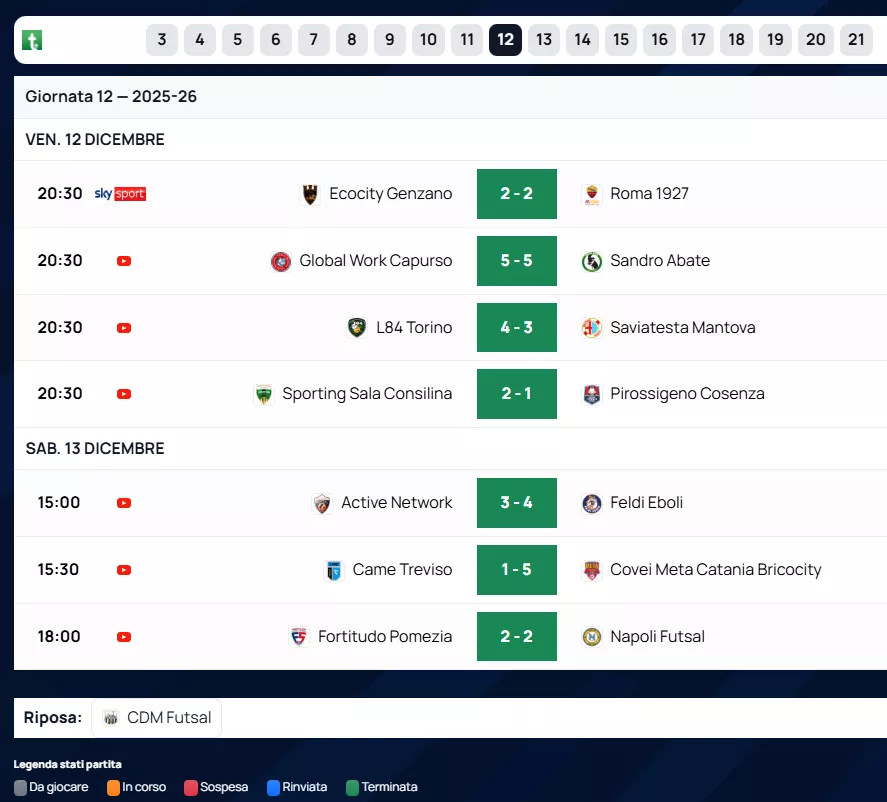Screen dimensions: 887x802
Task: Click the Roma 1927 team crest
Action: [592, 194]
